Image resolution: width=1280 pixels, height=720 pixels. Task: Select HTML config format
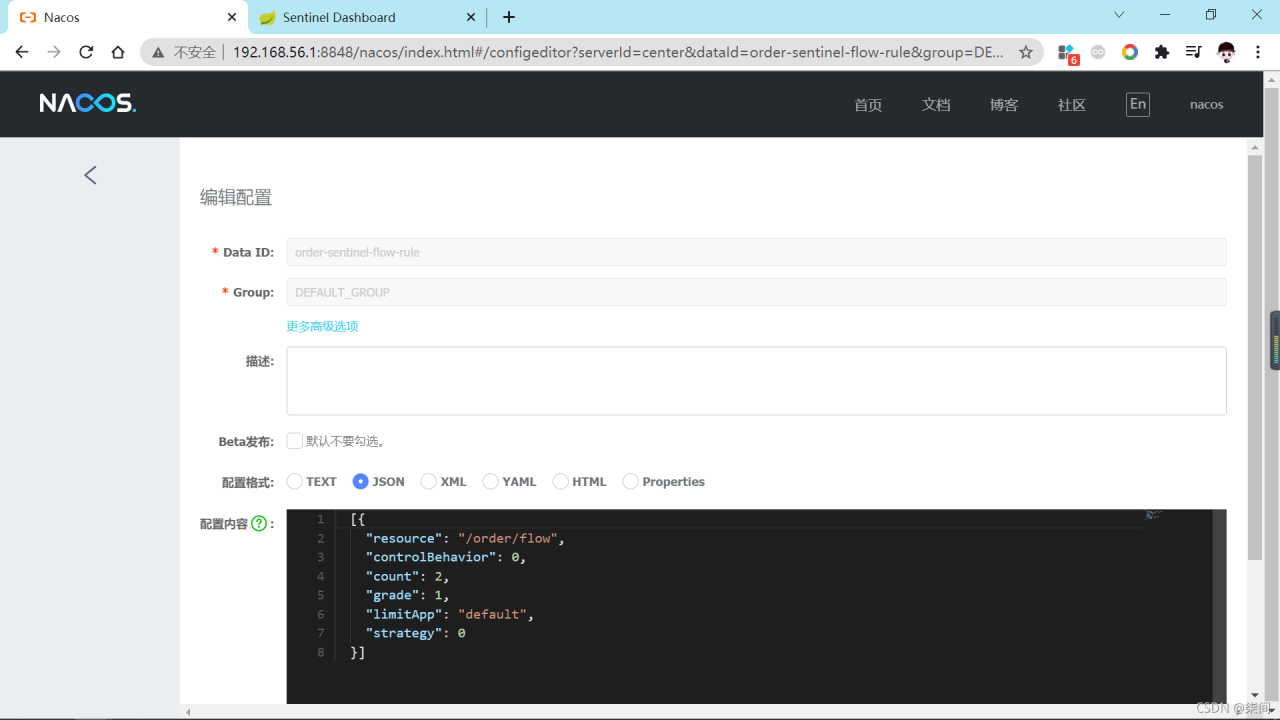[x=560, y=481]
